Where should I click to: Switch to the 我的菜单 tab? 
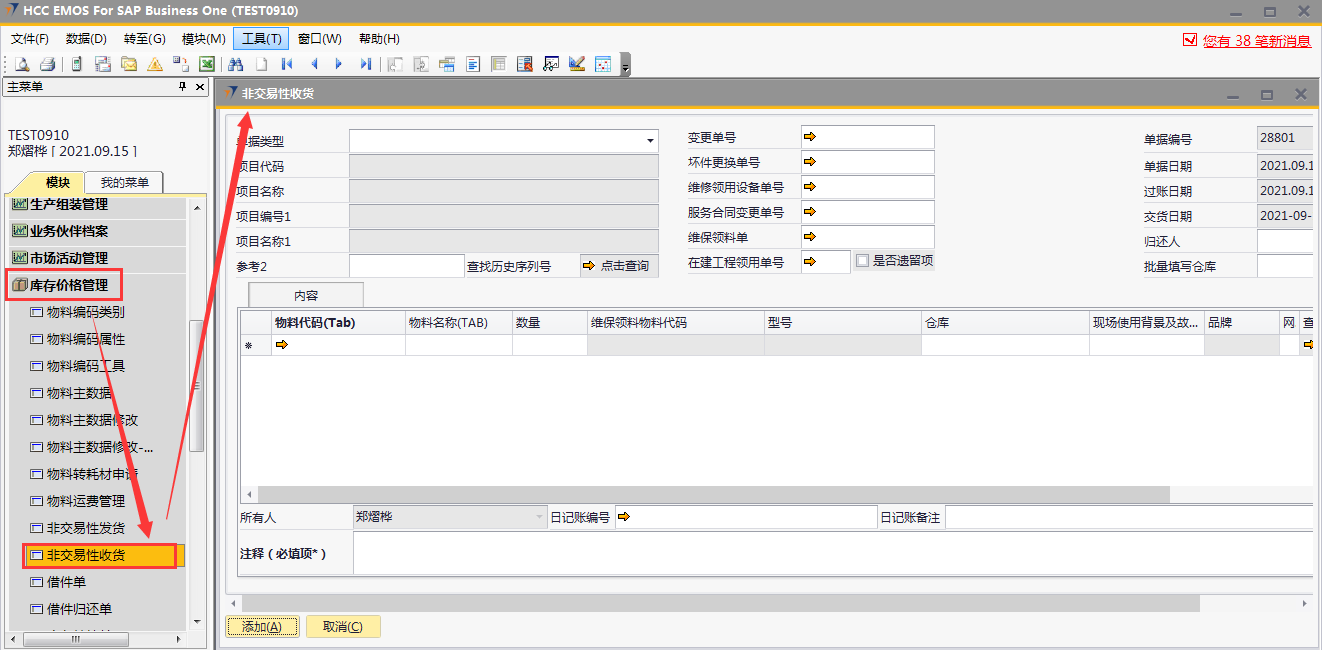pyautogui.click(x=124, y=182)
